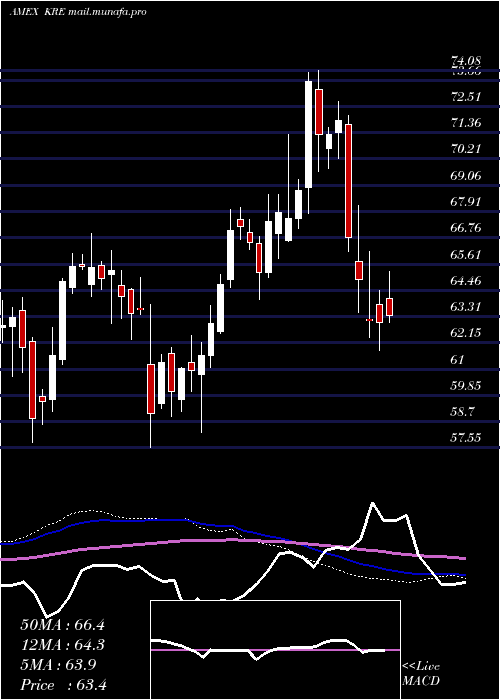Image resolution: width=500 pixels, height=700 pixels.
Task: Click the <<Live MACD label
Action: click(421, 673)
